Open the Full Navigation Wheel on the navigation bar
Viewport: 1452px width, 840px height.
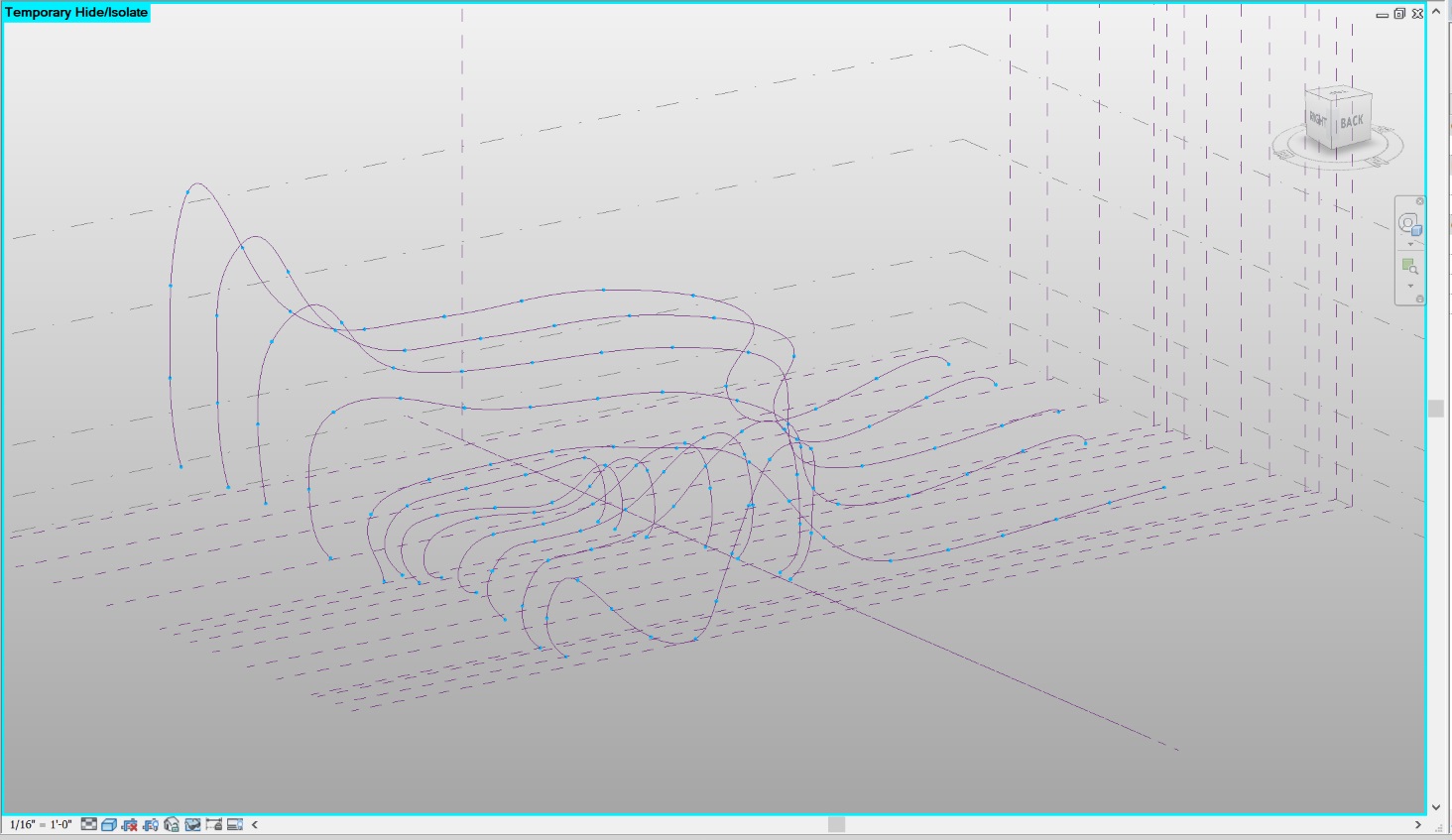1408,223
